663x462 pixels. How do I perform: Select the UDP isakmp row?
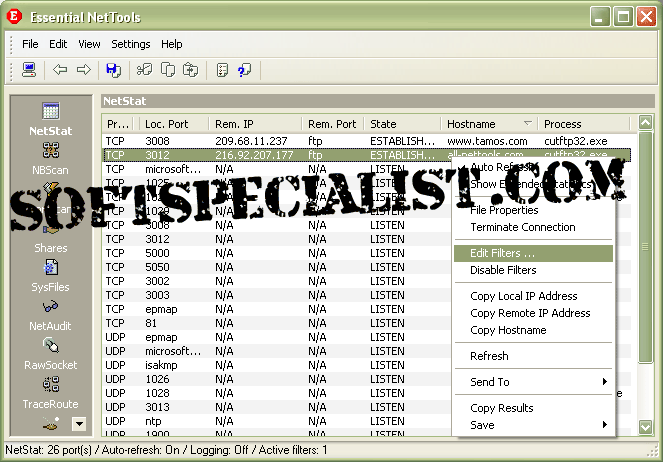click(x=277, y=365)
